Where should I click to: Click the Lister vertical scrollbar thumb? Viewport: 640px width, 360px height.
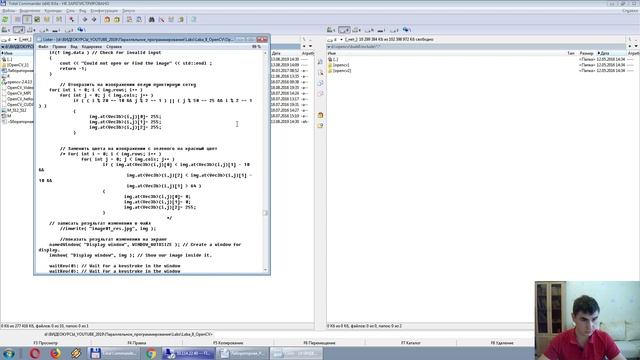coord(266,213)
